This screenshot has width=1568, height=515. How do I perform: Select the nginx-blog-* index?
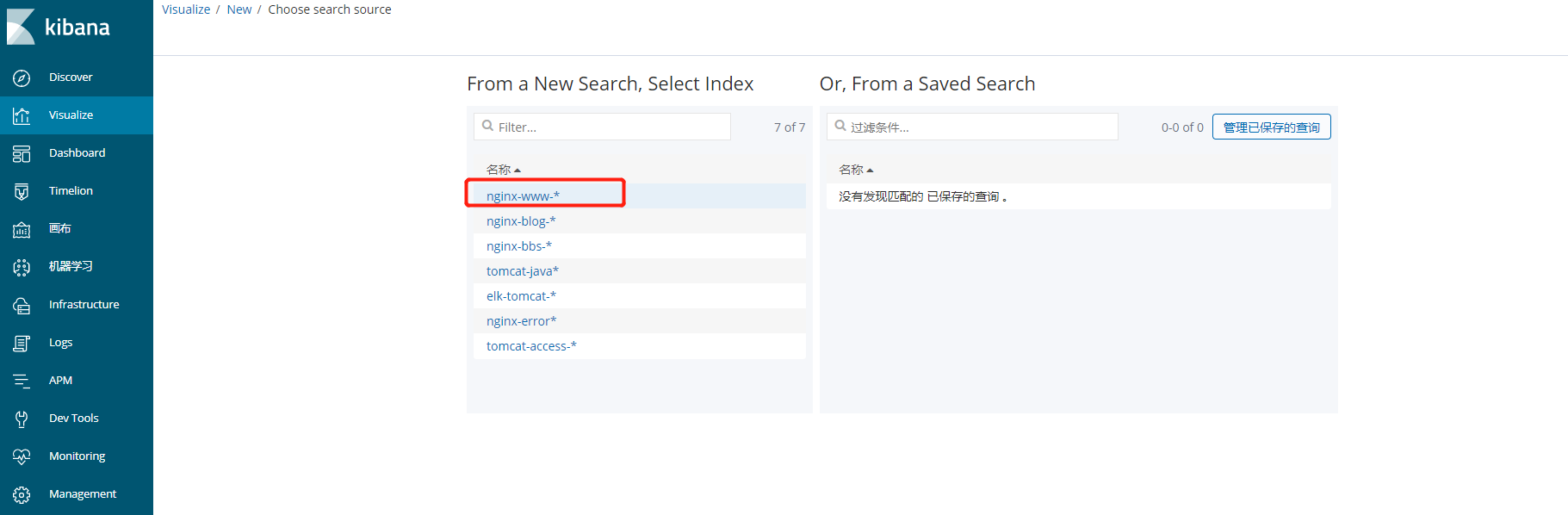[521, 221]
